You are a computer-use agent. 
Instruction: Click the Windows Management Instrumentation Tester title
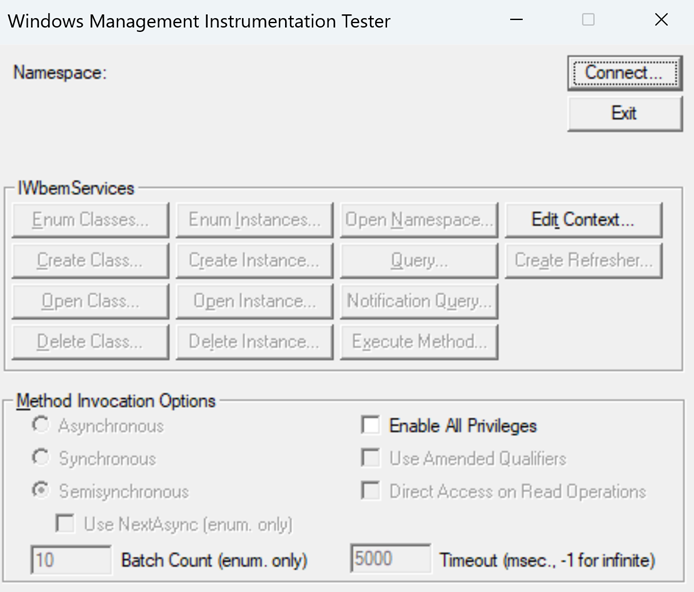(199, 22)
